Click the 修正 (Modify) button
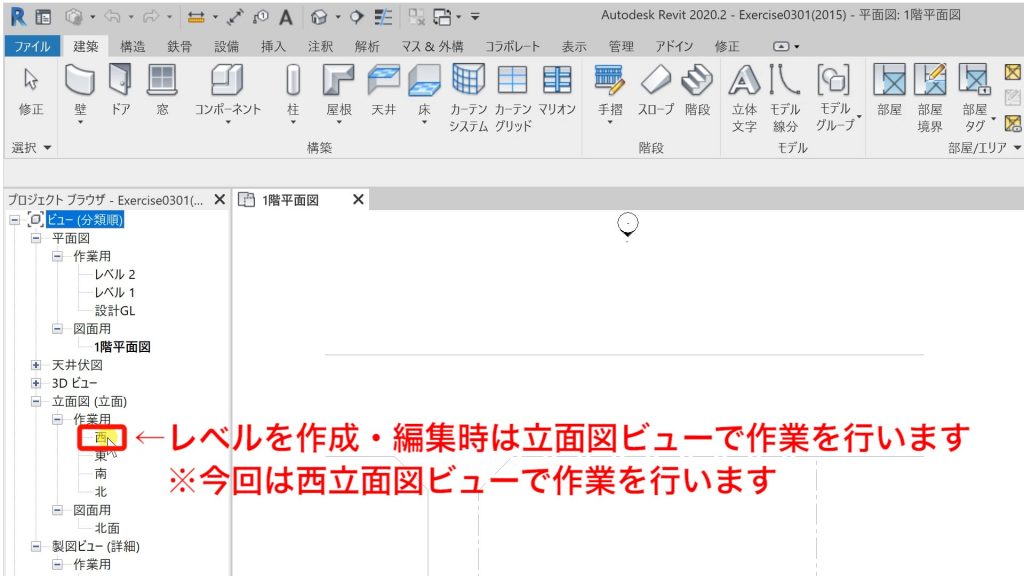 (30, 90)
